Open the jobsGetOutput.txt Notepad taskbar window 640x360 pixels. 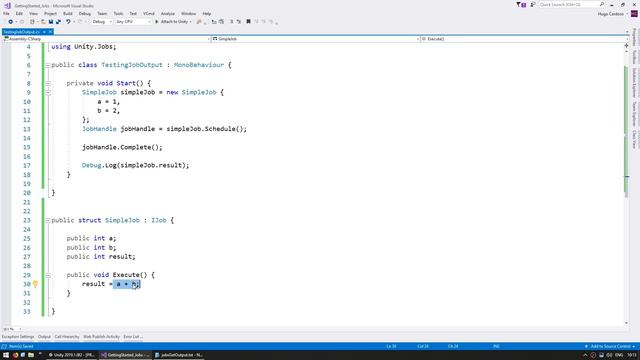pos(179,355)
